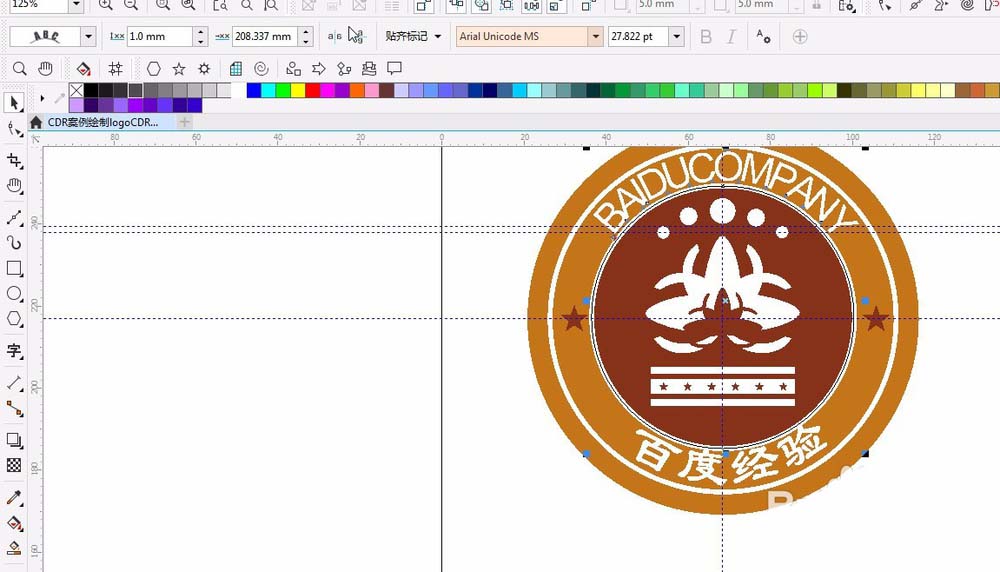Increase the 208.337 mm offset spinner
This screenshot has width=1000, height=572.
pos(306,32)
